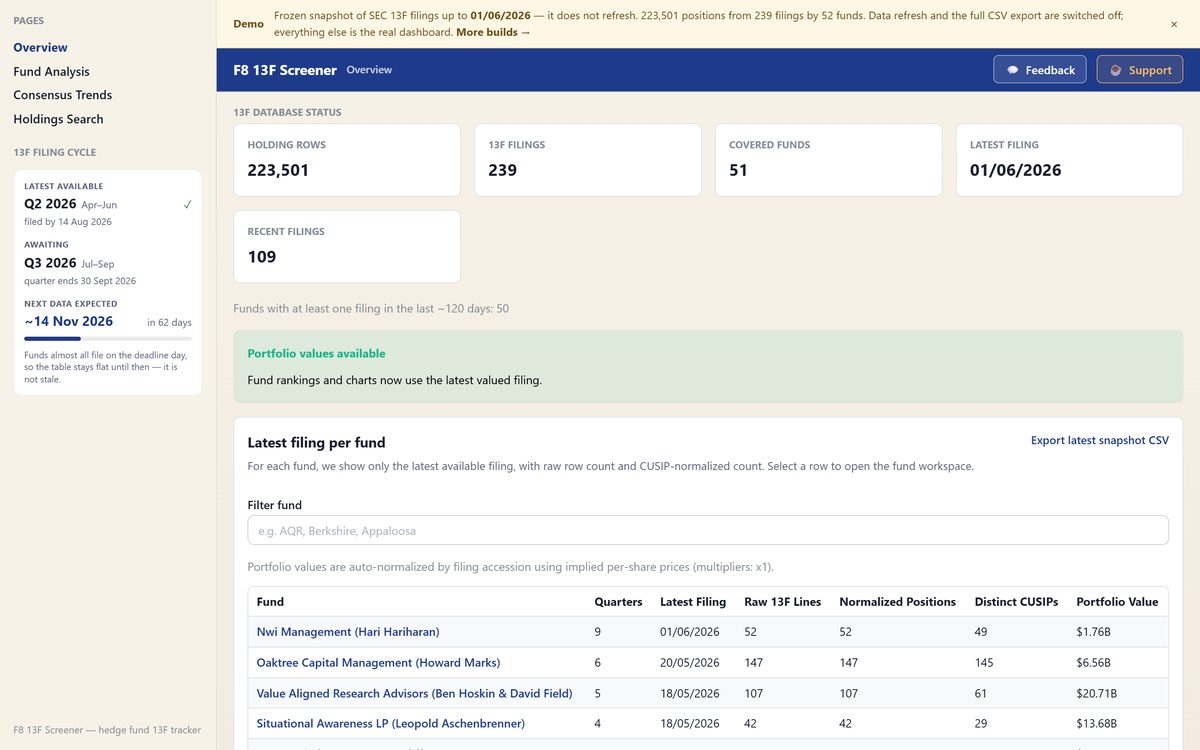Click the Raw 13F Lines column header
The width and height of the screenshot is (1200, 750).
[783, 602]
